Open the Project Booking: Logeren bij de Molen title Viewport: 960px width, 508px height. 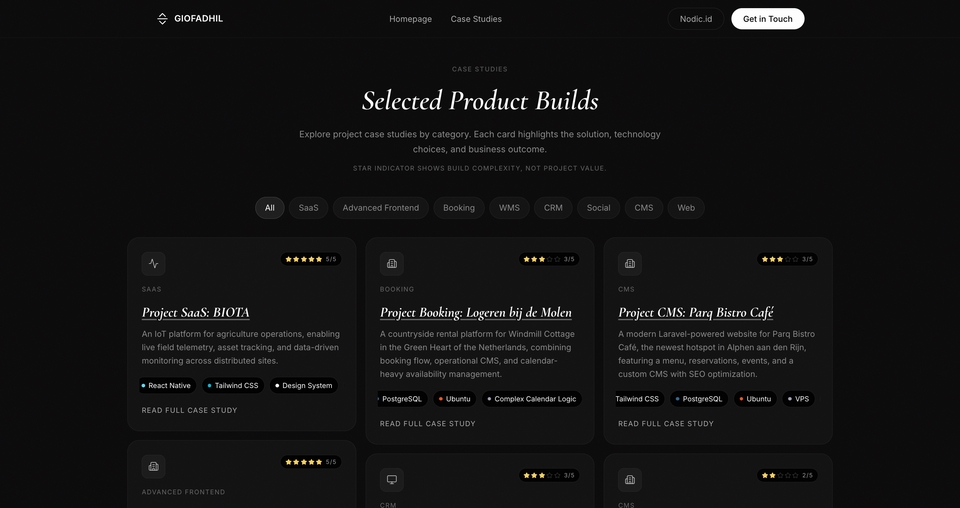point(476,313)
